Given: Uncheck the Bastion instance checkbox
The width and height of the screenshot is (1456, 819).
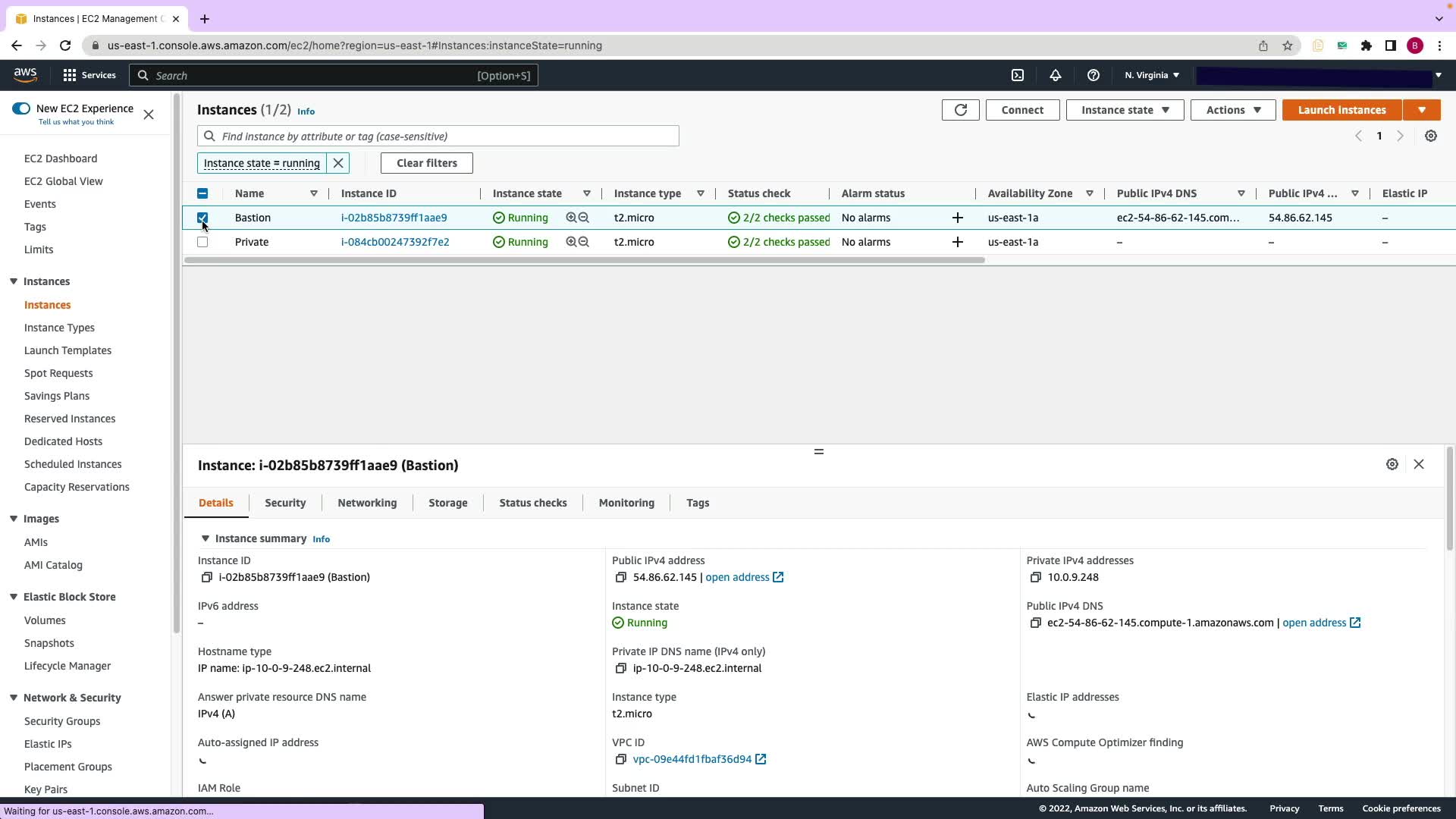Looking at the screenshot, I should tap(202, 218).
